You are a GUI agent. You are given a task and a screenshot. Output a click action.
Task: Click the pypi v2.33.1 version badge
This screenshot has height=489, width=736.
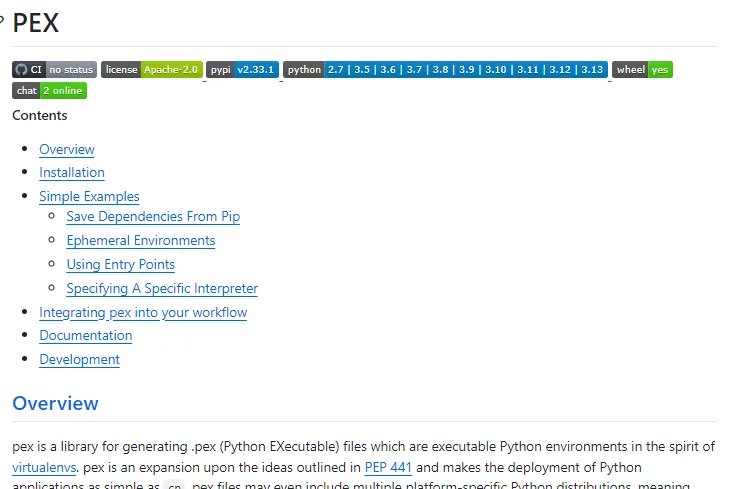pyautogui.click(x=242, y=69)
